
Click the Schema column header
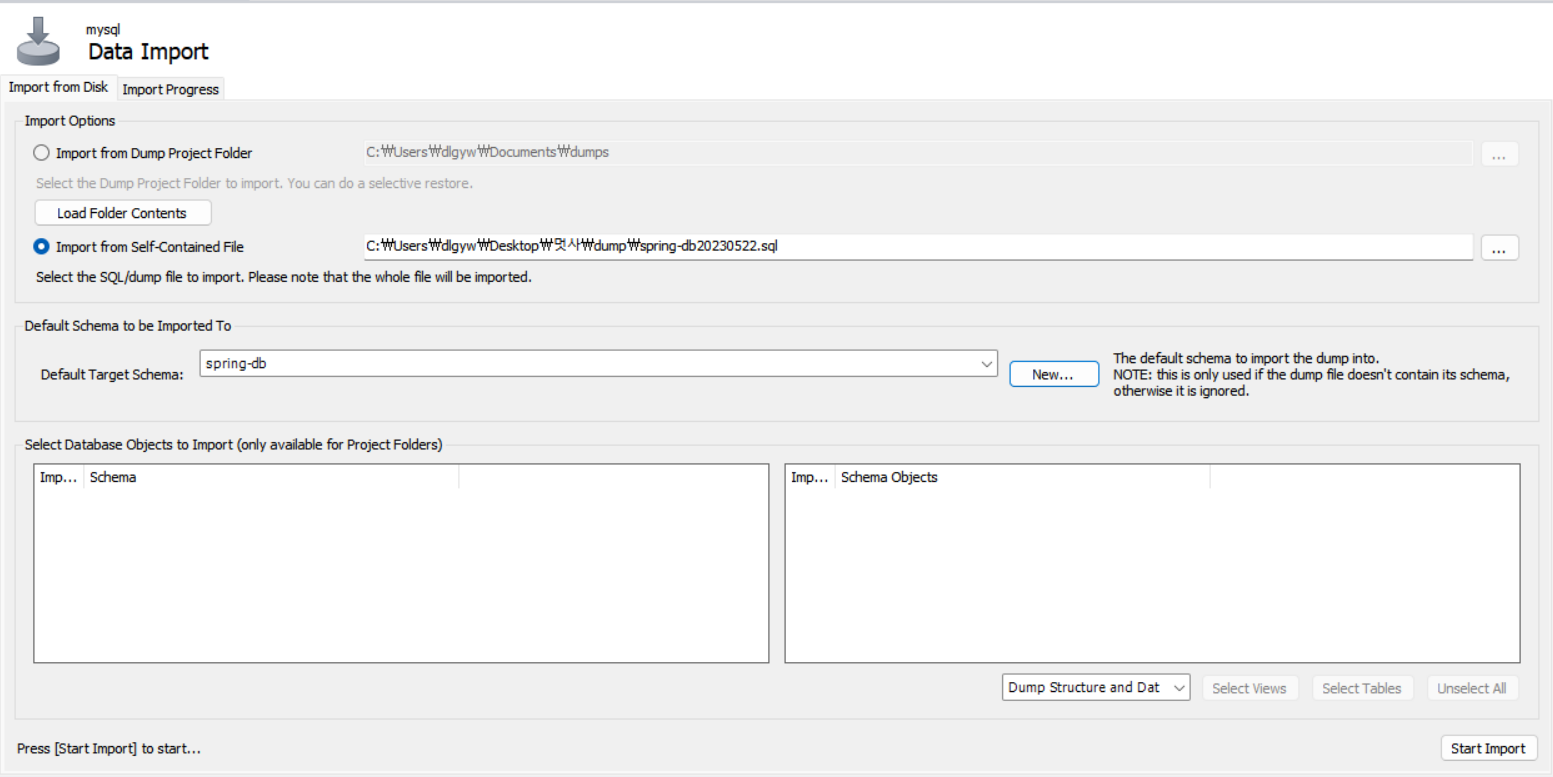(271, 477)
